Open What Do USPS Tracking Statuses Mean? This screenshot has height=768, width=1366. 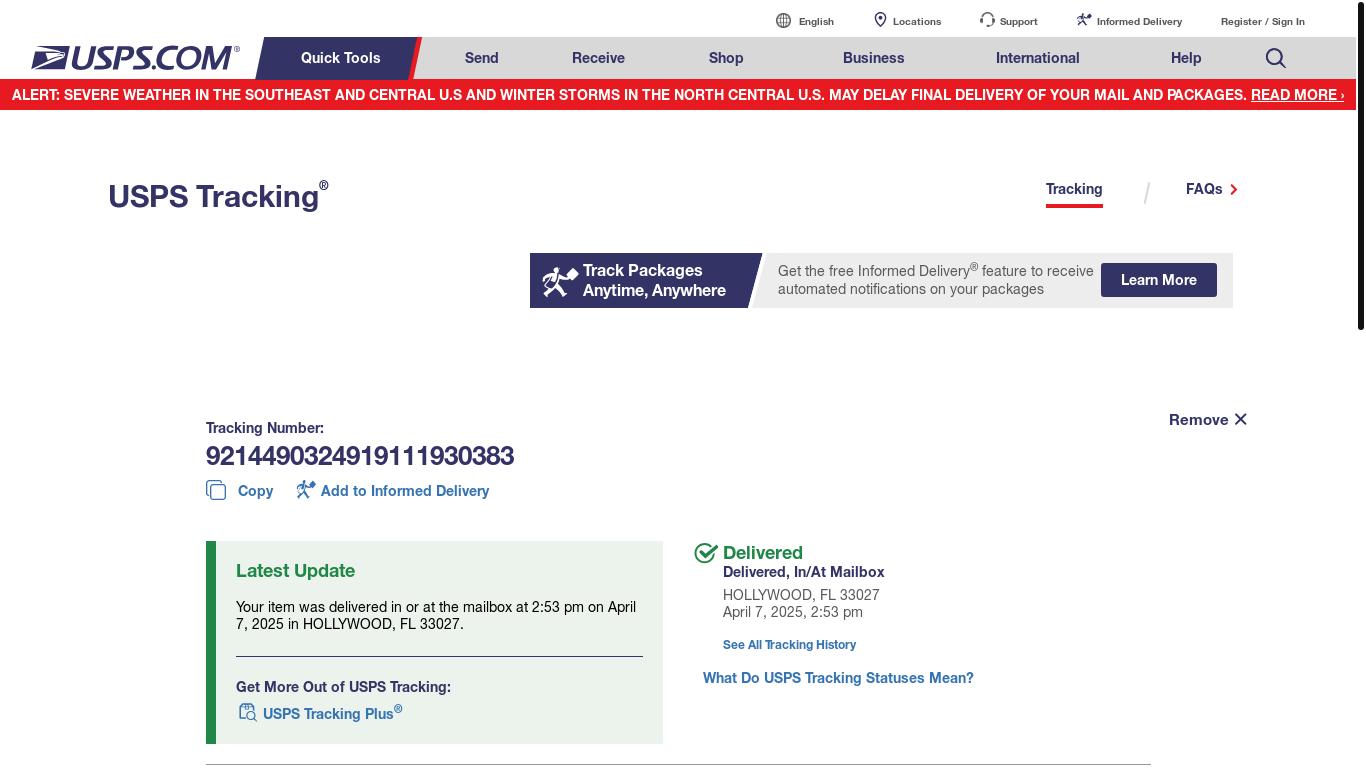pos(838,678)
